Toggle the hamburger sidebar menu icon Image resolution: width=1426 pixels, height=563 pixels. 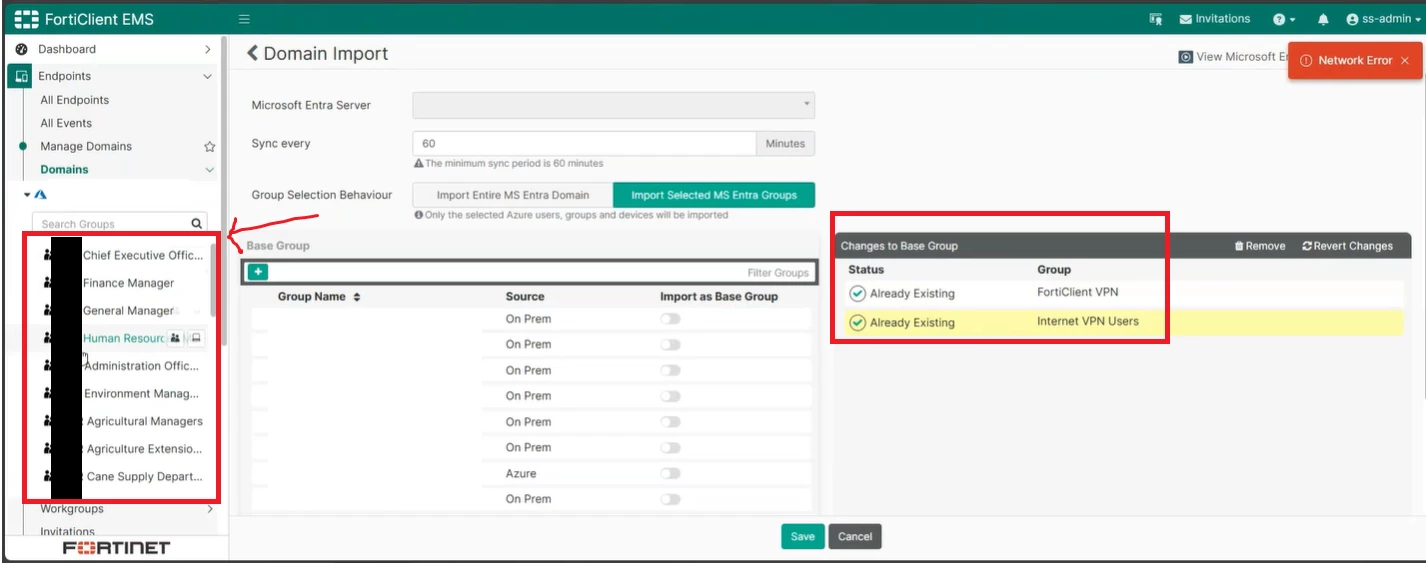point(244,19)
